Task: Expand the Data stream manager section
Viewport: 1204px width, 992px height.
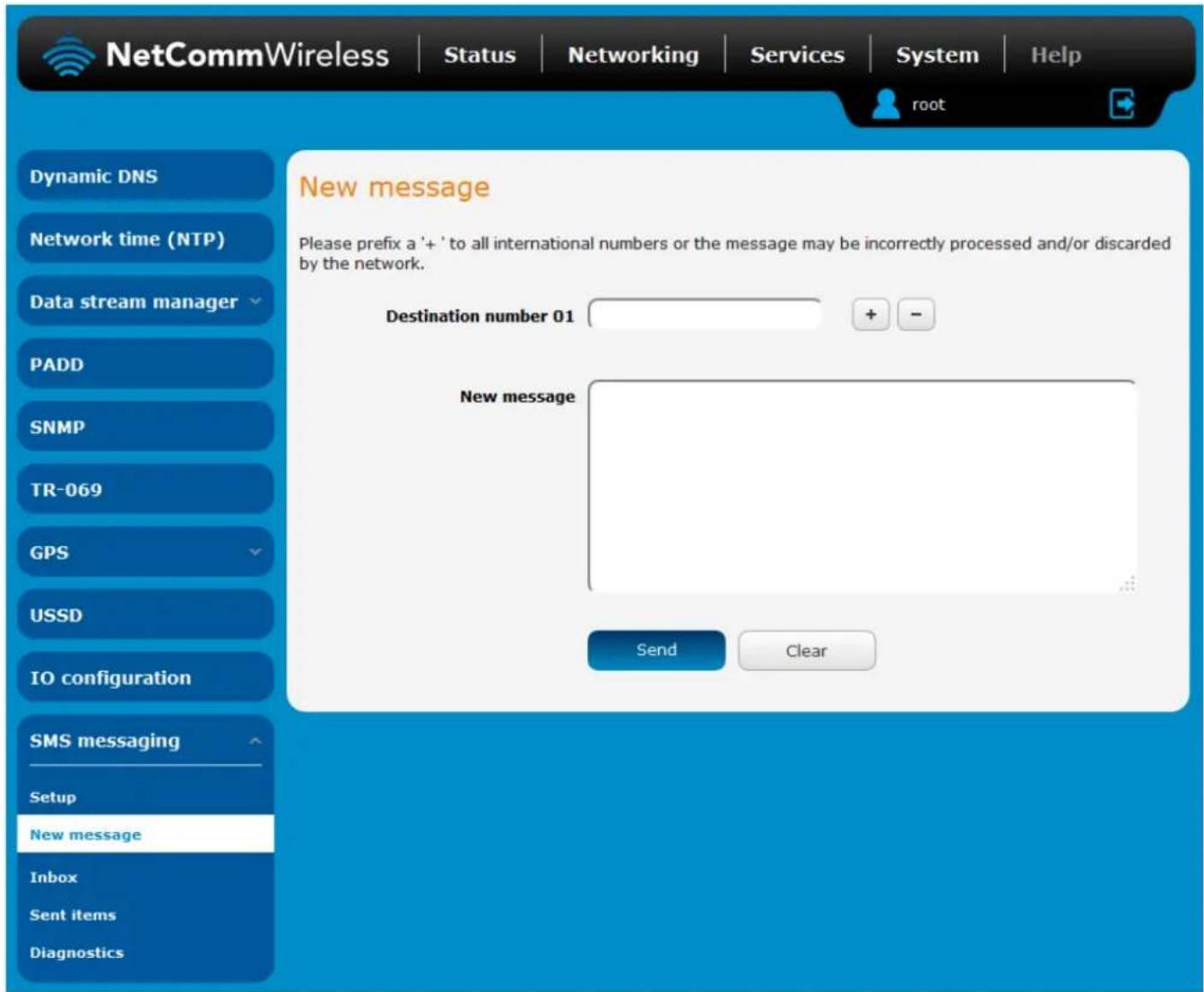Action: tap(145, 301)
